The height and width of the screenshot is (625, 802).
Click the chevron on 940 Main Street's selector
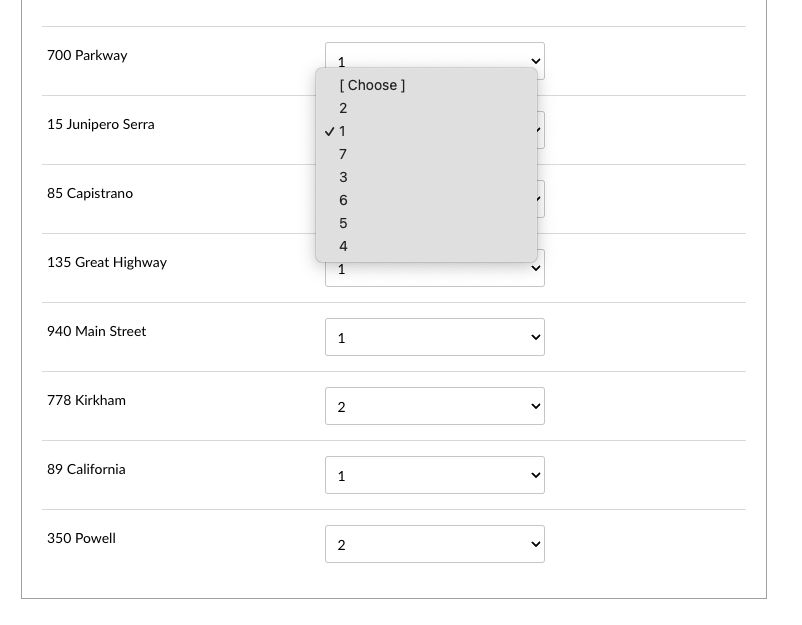536,337
